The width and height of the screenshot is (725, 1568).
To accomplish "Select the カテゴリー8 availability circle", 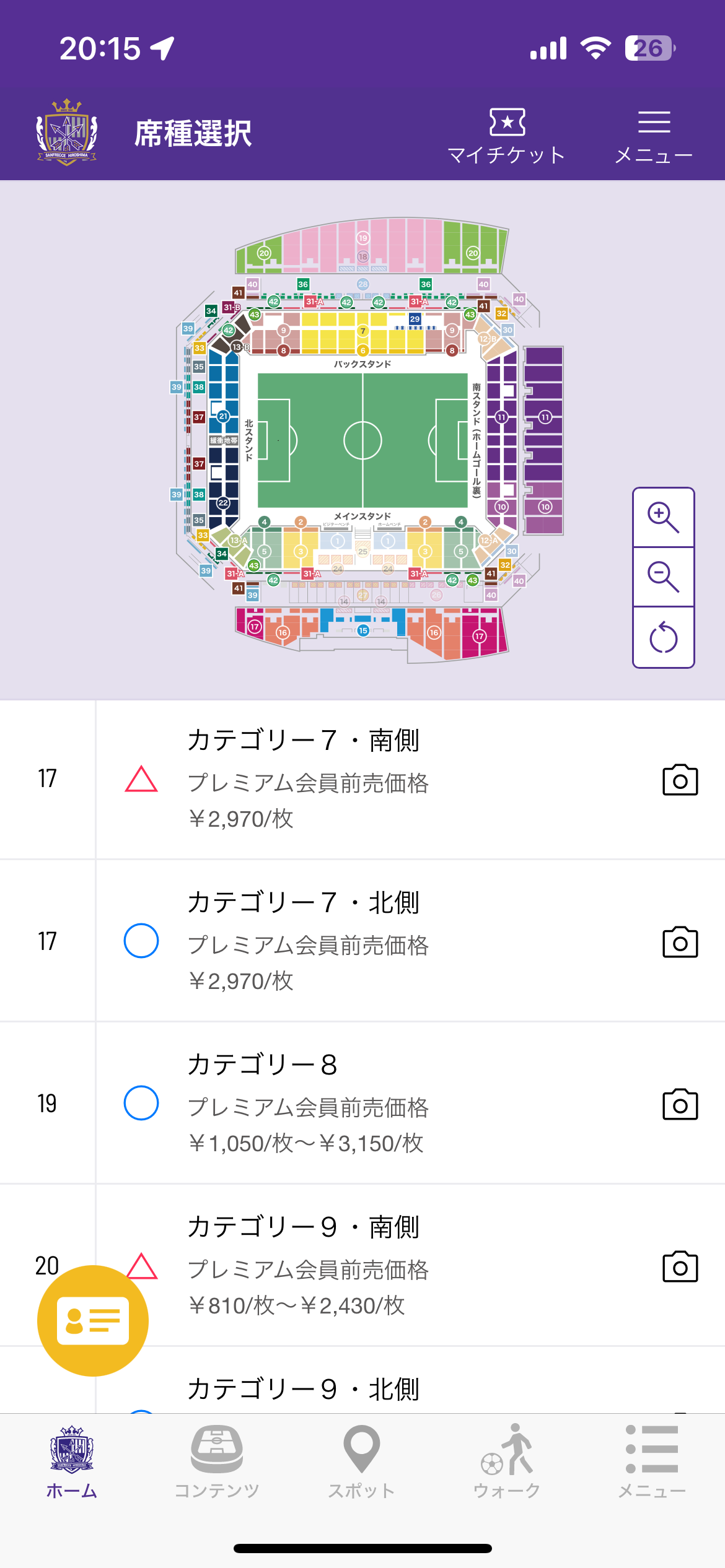I will coord(141,1103).
